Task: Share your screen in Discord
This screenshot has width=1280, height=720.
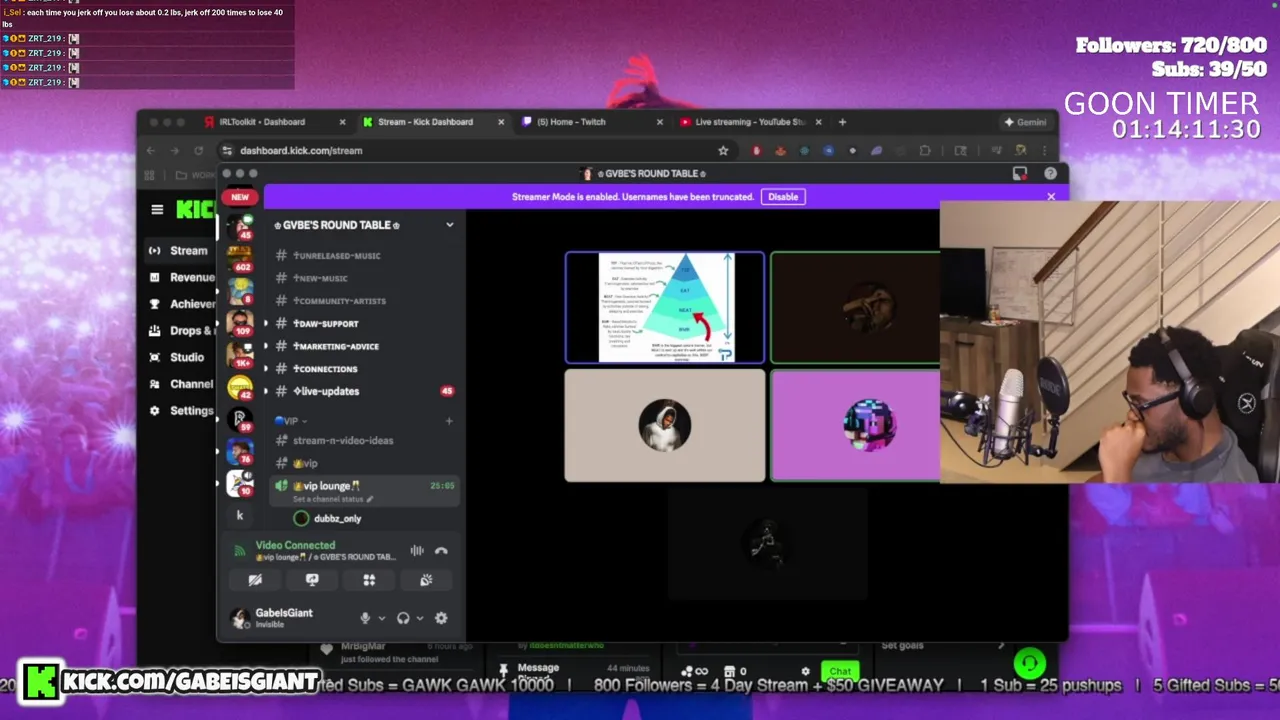Action: coord(312,580)
